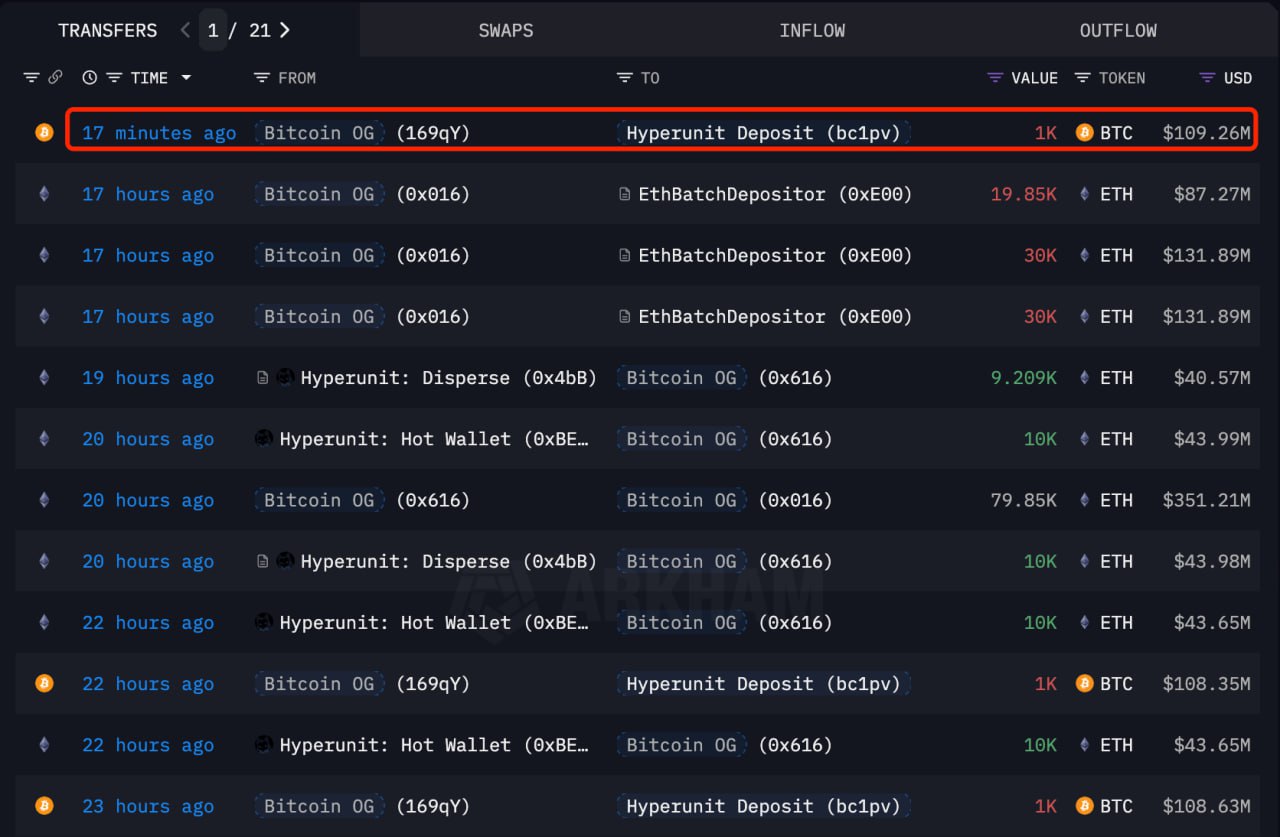Open the TOKEN column filter
The height and width of the screenshot is (837, 1280).
click(1082, 78)
